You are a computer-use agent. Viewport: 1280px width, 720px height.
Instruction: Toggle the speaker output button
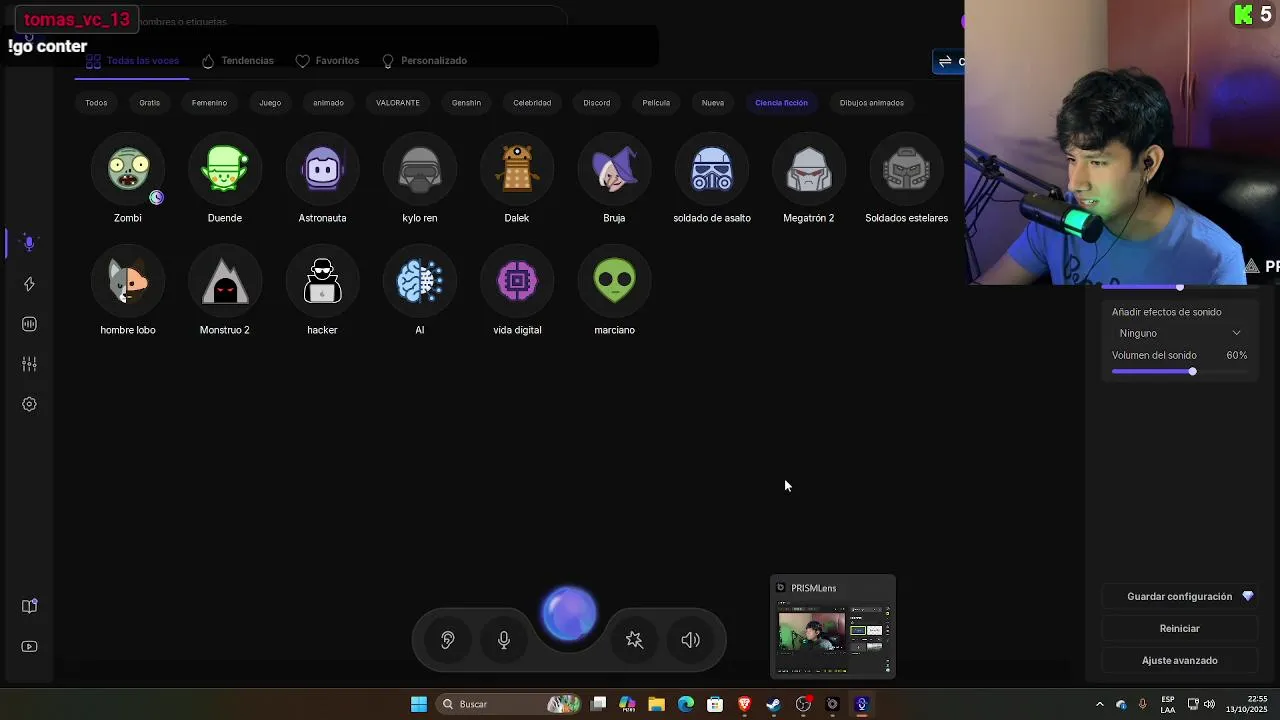691,640
